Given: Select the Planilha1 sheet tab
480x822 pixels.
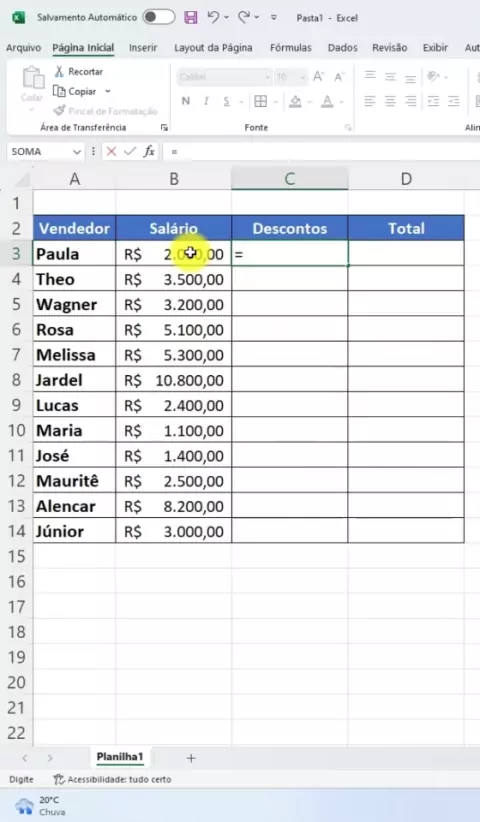Looking at the screenshot, I should 119,756.
